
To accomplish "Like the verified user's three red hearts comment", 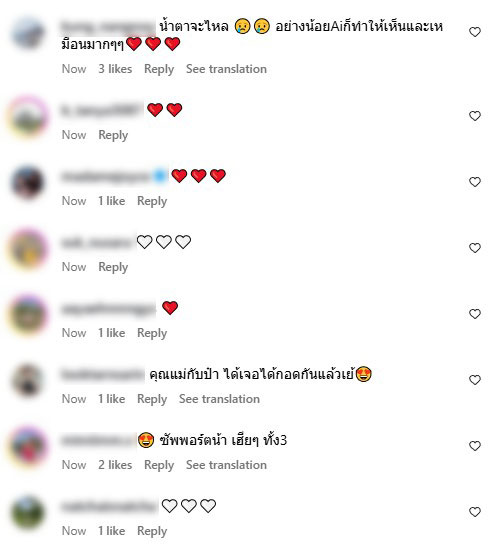I will pos(474,182).
